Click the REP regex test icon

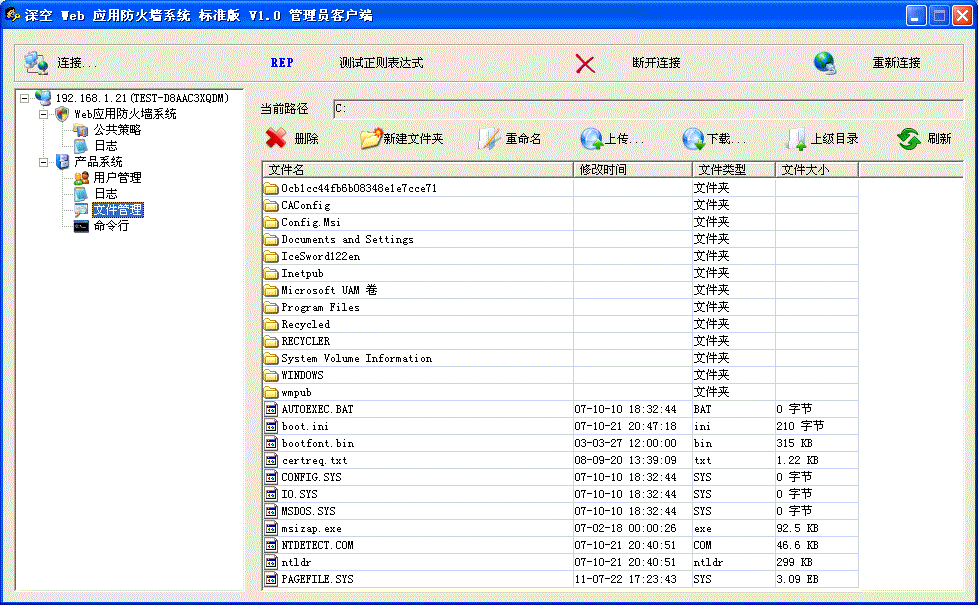[x=282, y=63]
